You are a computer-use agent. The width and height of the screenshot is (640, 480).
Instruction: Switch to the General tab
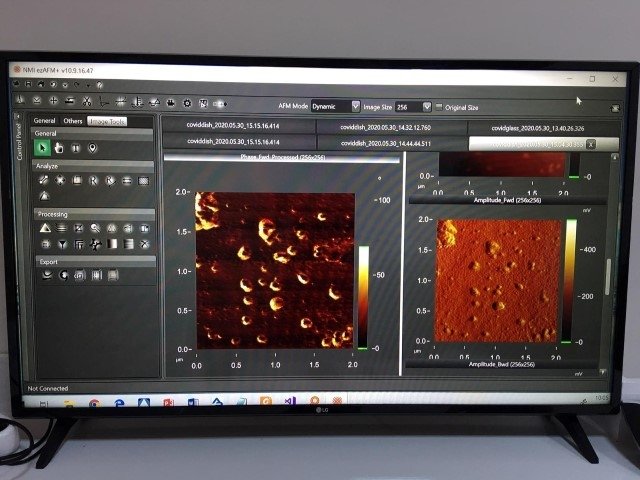(x=44, y=121)
